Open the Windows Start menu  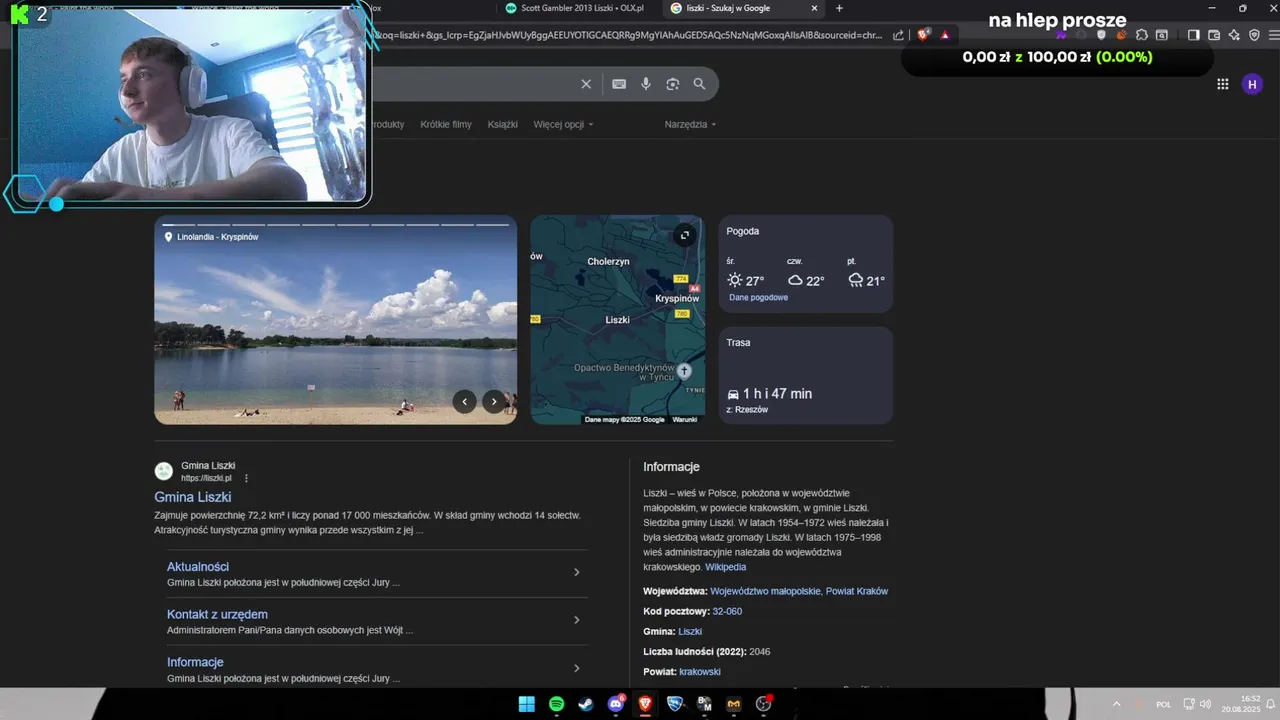pyautogui.click(x=526, y=704)
